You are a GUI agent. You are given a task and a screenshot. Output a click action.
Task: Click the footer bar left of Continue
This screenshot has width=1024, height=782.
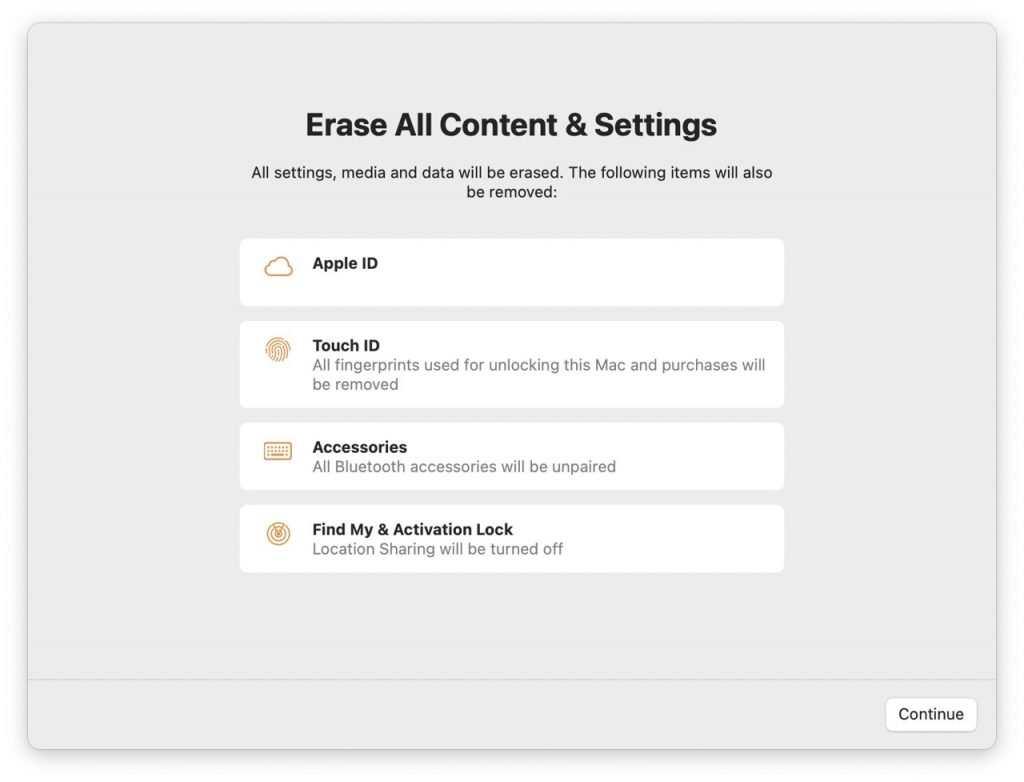click(450, 714)
